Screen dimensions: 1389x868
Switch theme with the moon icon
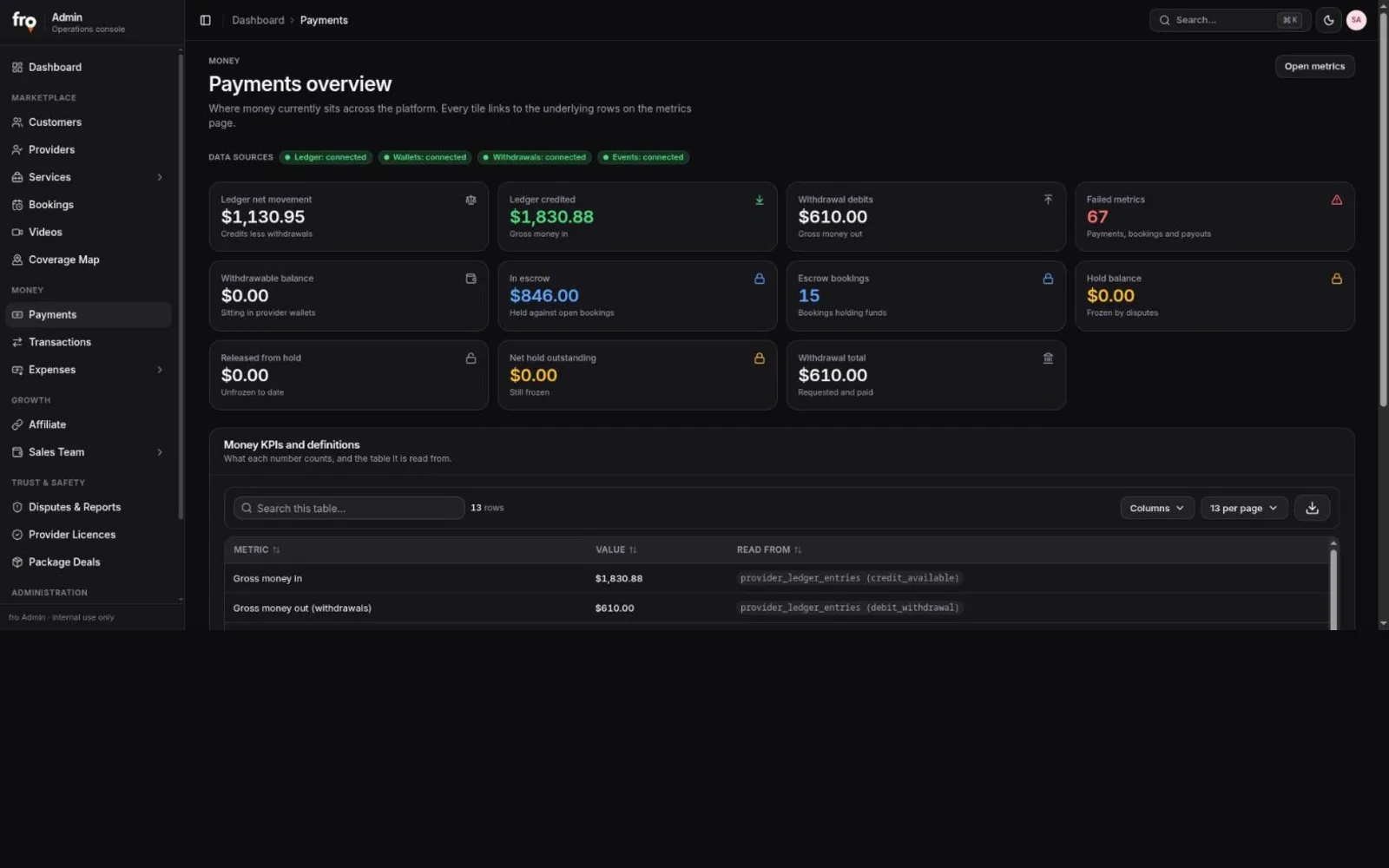(1328, 20)
